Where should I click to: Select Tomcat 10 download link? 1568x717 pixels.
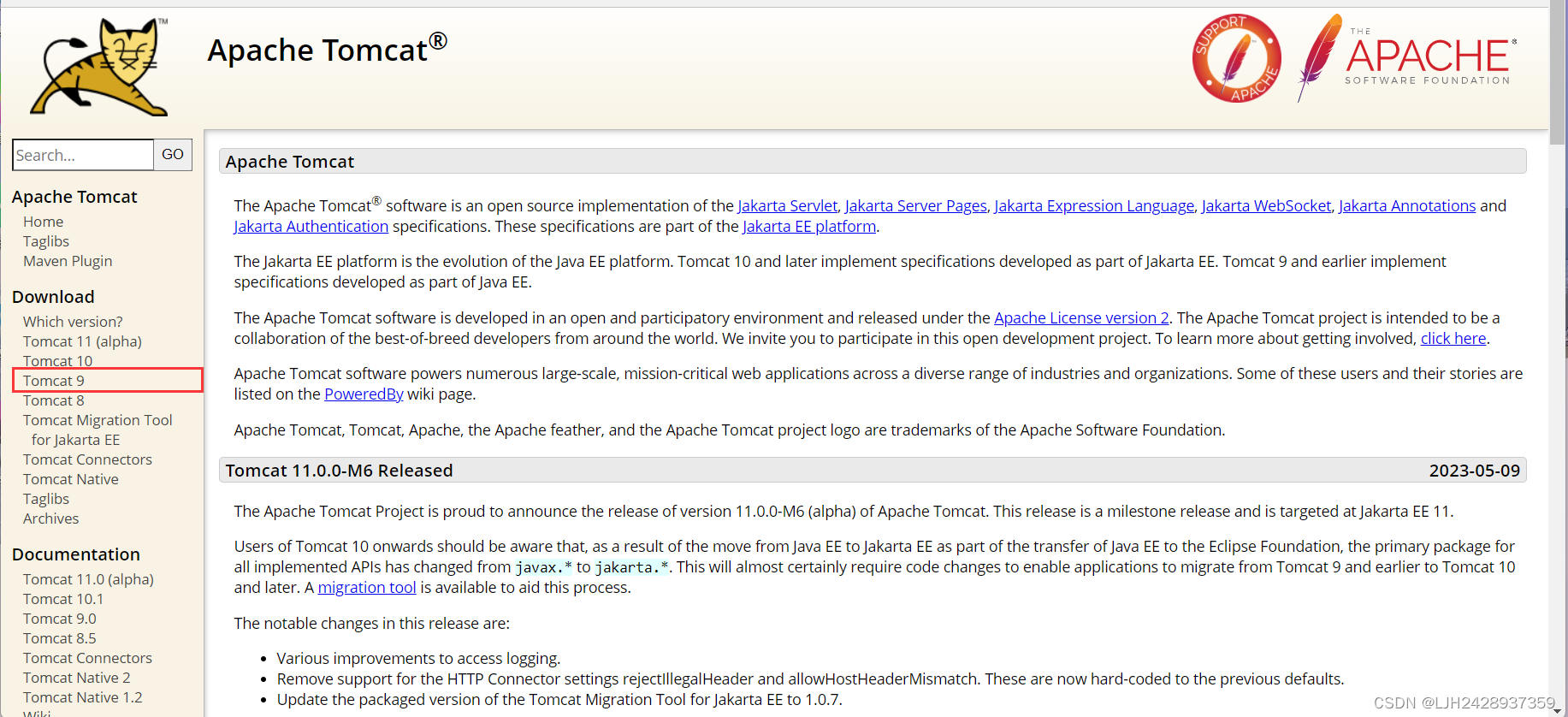click(x=57, y=361)
